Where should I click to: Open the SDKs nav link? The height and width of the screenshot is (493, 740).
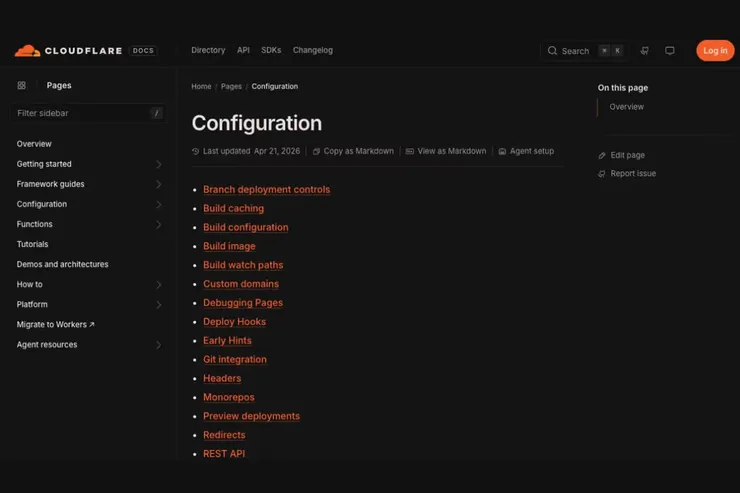point(271,50)
